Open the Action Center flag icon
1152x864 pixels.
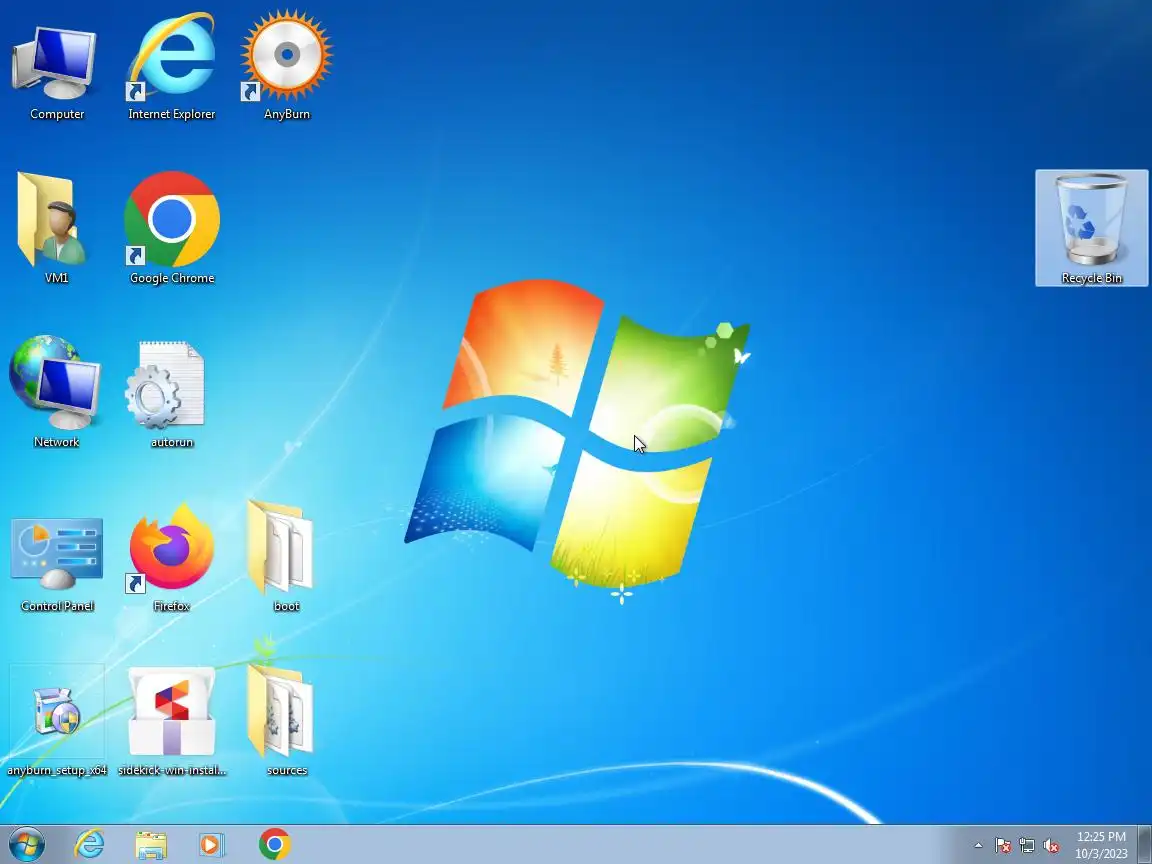tap(1002, 846)
